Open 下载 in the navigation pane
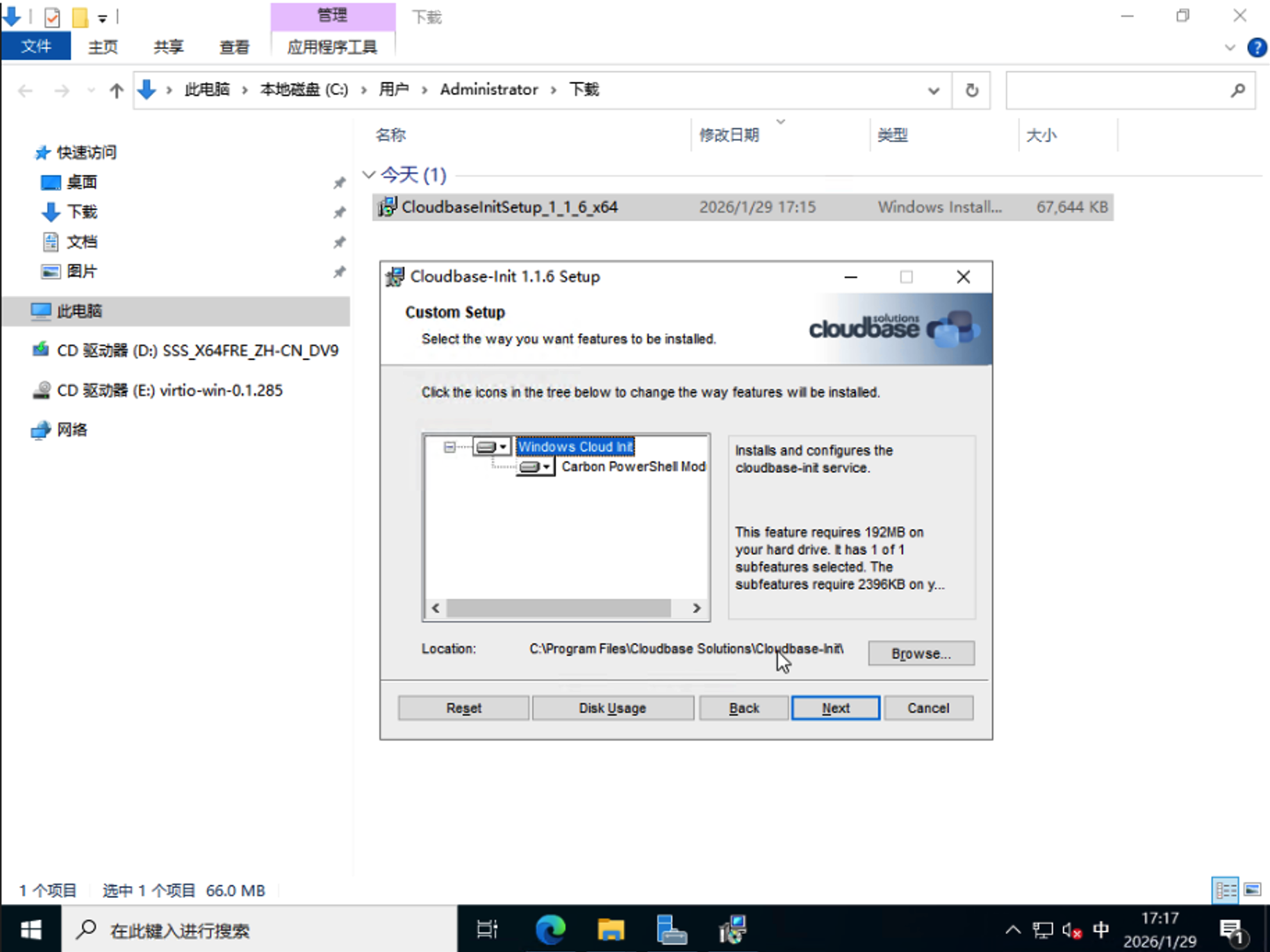This screenshot has height=952, width=1270. point(81,212)
